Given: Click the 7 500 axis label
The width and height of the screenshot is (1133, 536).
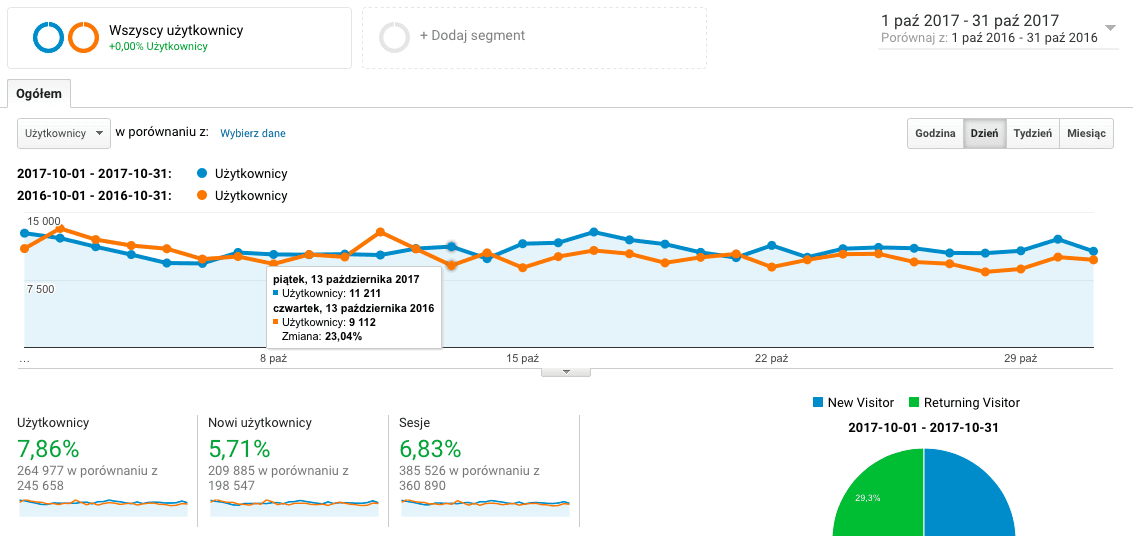Looking at the screenshot, I should [40, 289].
